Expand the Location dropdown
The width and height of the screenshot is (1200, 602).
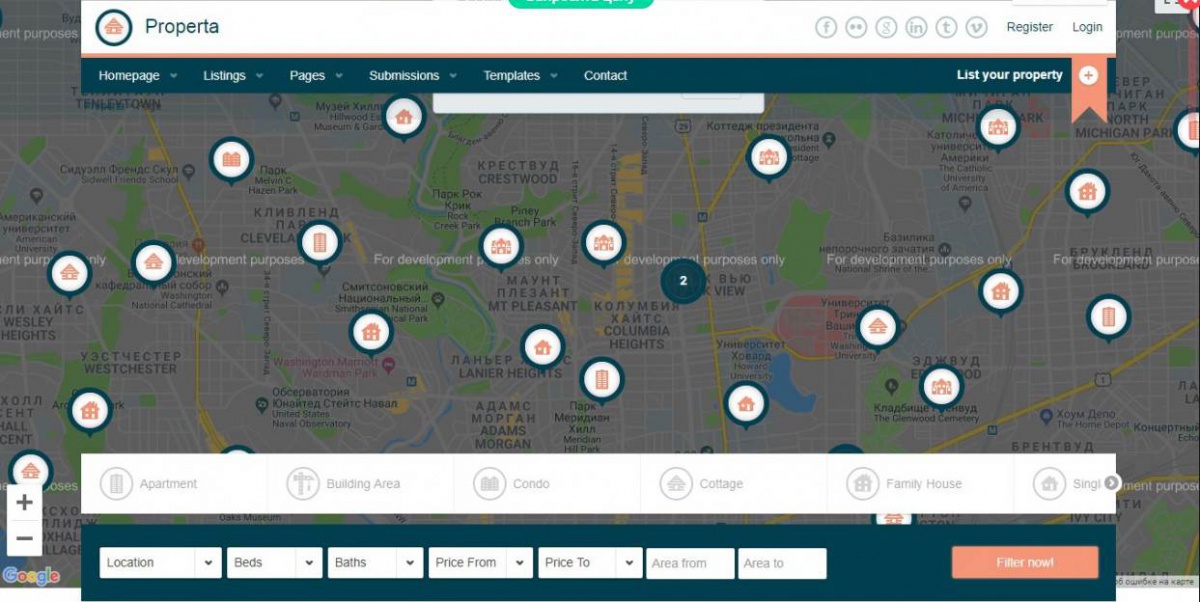[160, 563]
